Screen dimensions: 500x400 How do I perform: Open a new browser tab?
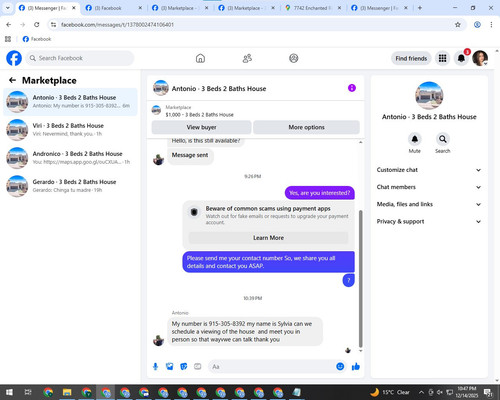click(420, 8)
